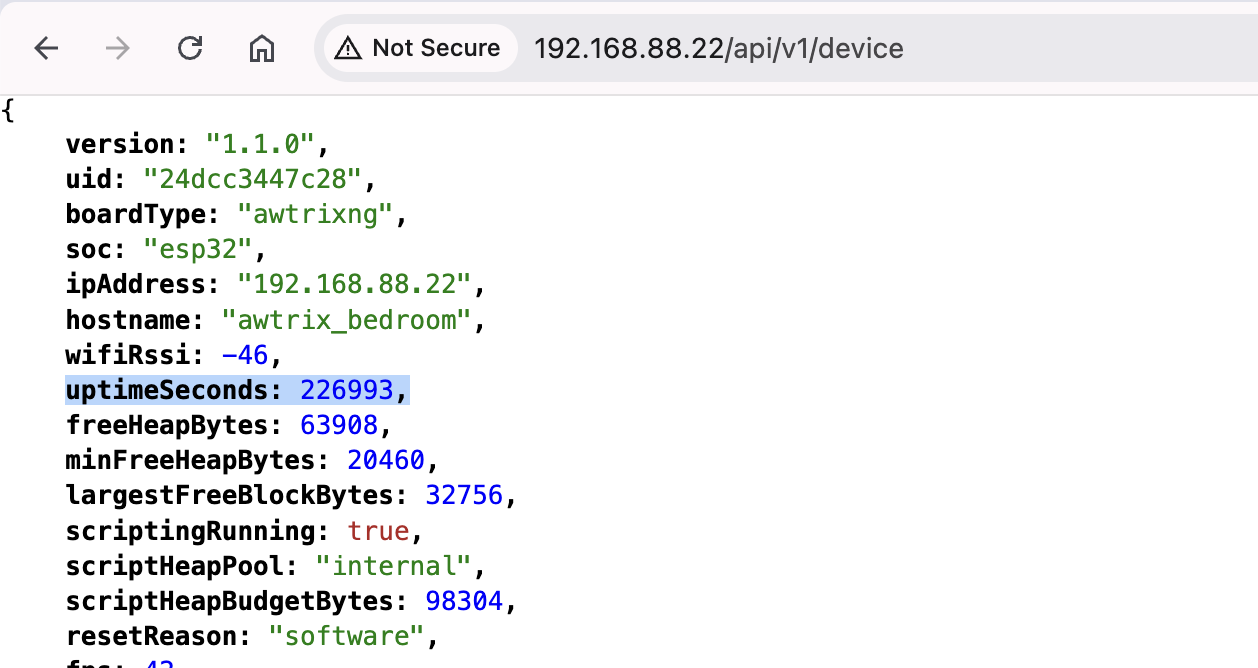Click the forward navigation arrow
Viewport: 1258px width, 668px height.
coord(118,48)
